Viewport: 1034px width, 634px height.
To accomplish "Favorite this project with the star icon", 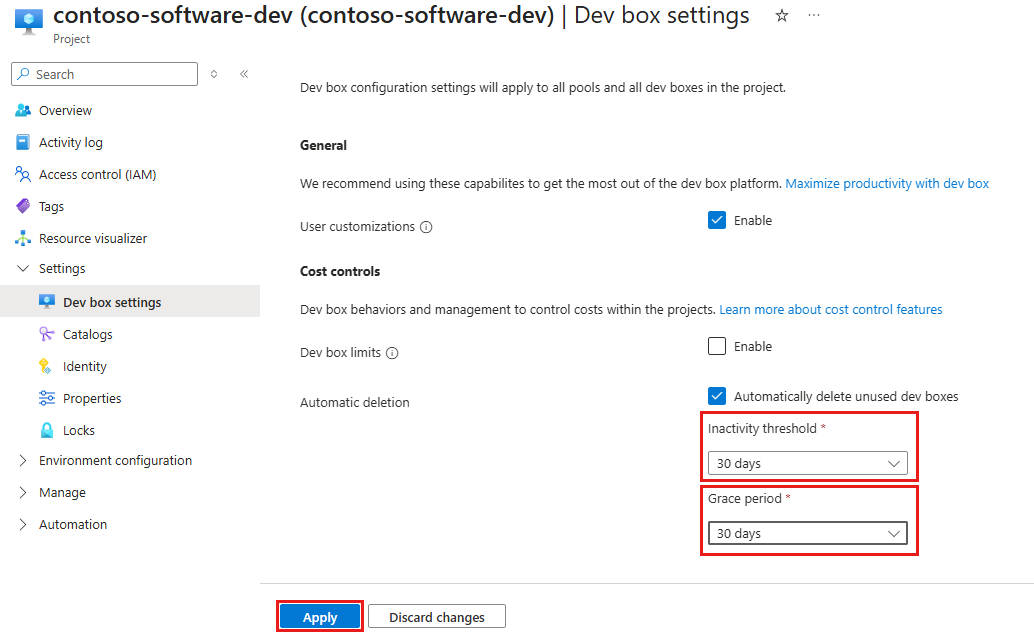I will pos(781,15).
